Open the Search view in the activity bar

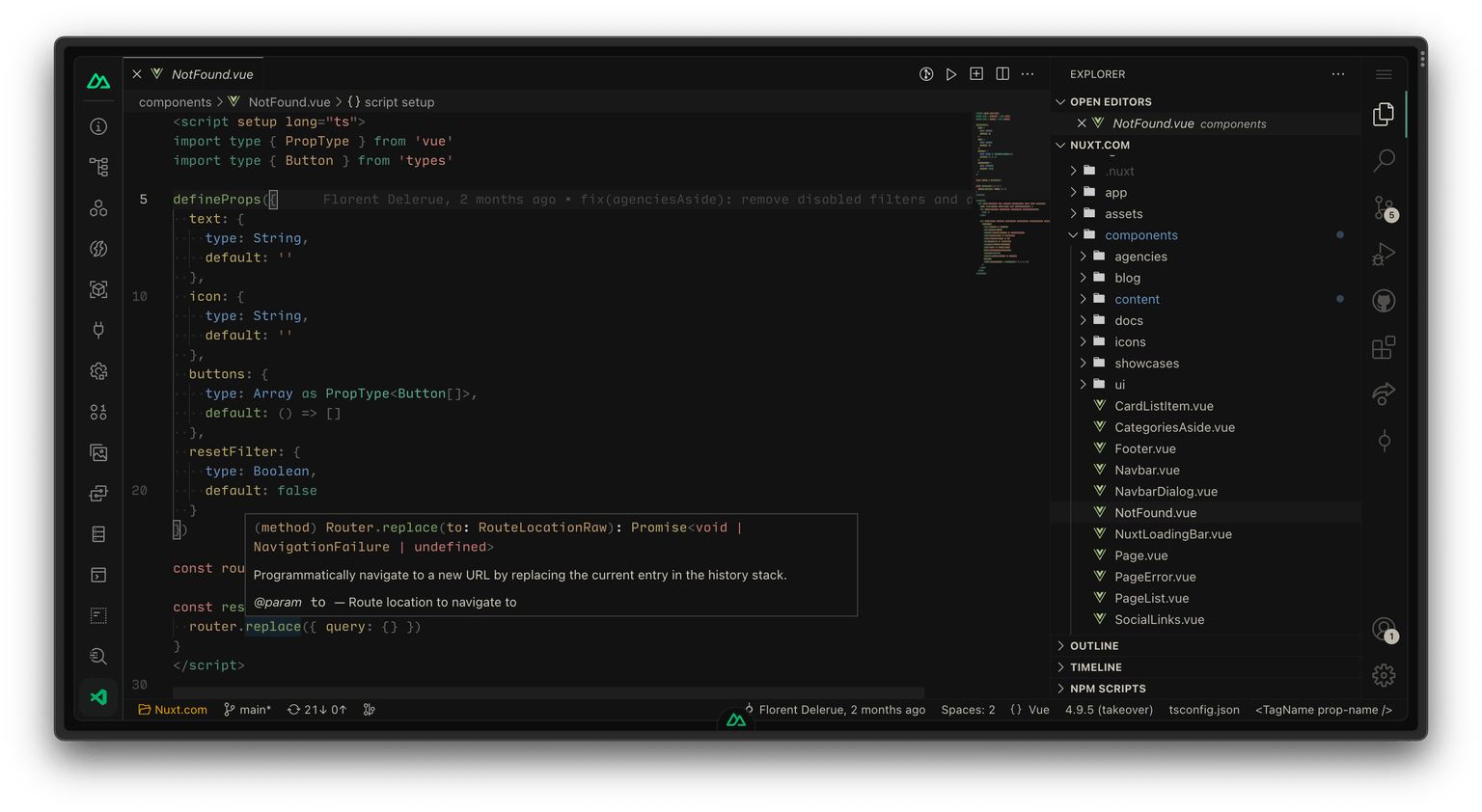(1384, 160)
